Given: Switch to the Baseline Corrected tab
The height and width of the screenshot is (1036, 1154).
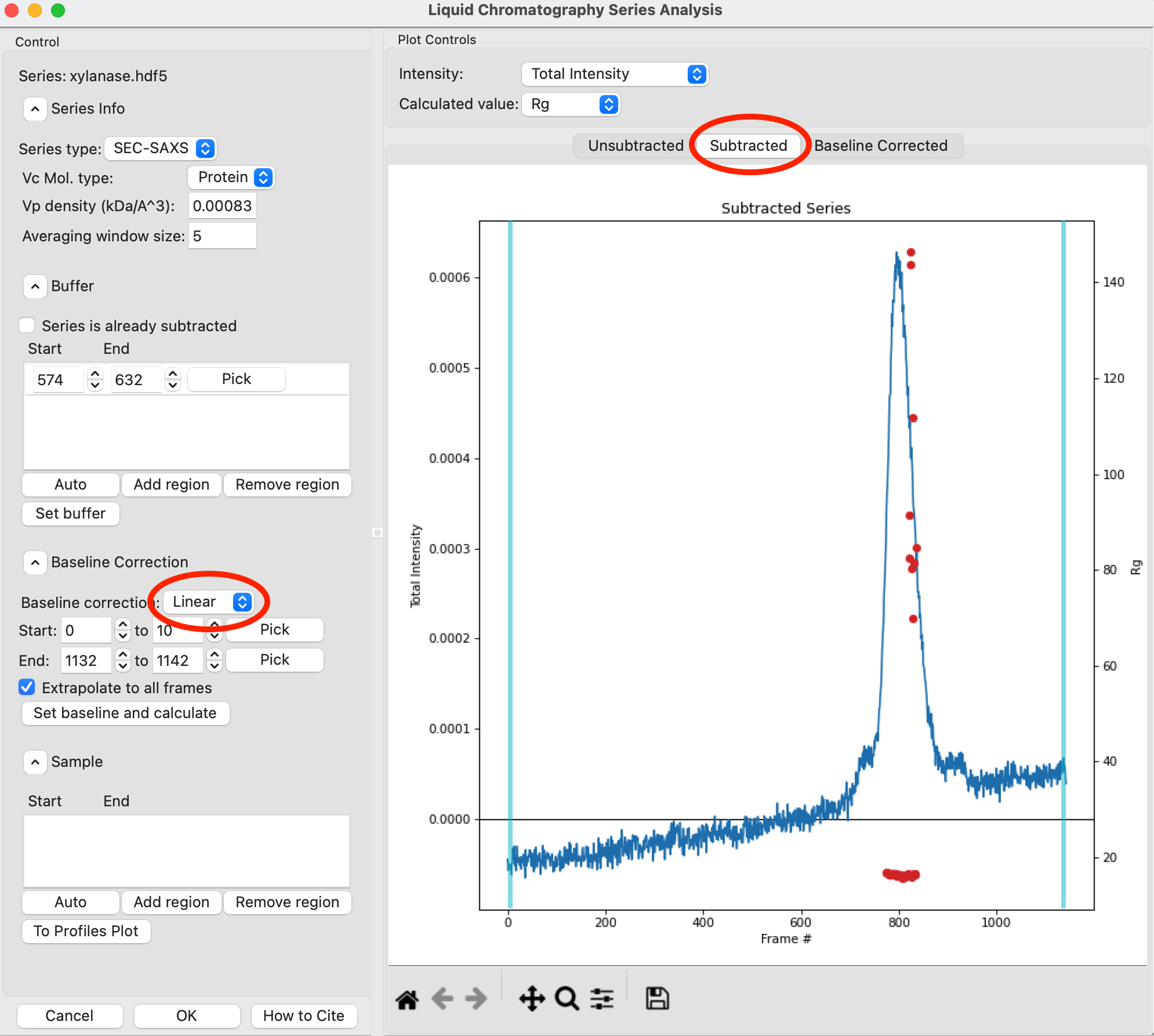Looking at the screenshot, I should [x=881, y=146].
